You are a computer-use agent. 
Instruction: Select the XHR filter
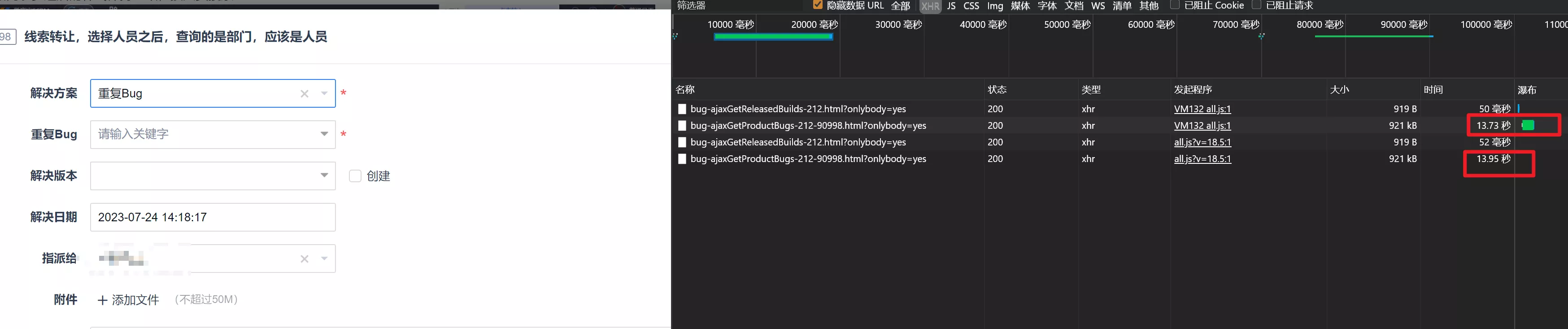(x=930, y=6)
